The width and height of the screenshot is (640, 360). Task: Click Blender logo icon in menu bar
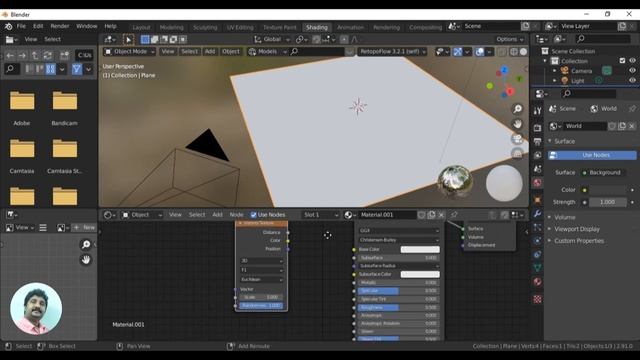coord(9,26)
